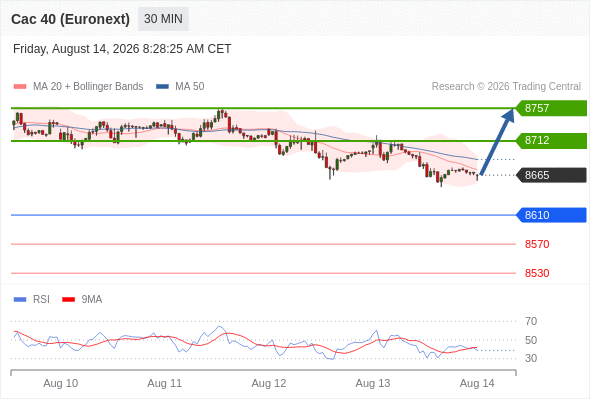The width and height of the screenshot is (590, 400).
Task: Click the date and time stamp text
Action: tap(122, 49)
